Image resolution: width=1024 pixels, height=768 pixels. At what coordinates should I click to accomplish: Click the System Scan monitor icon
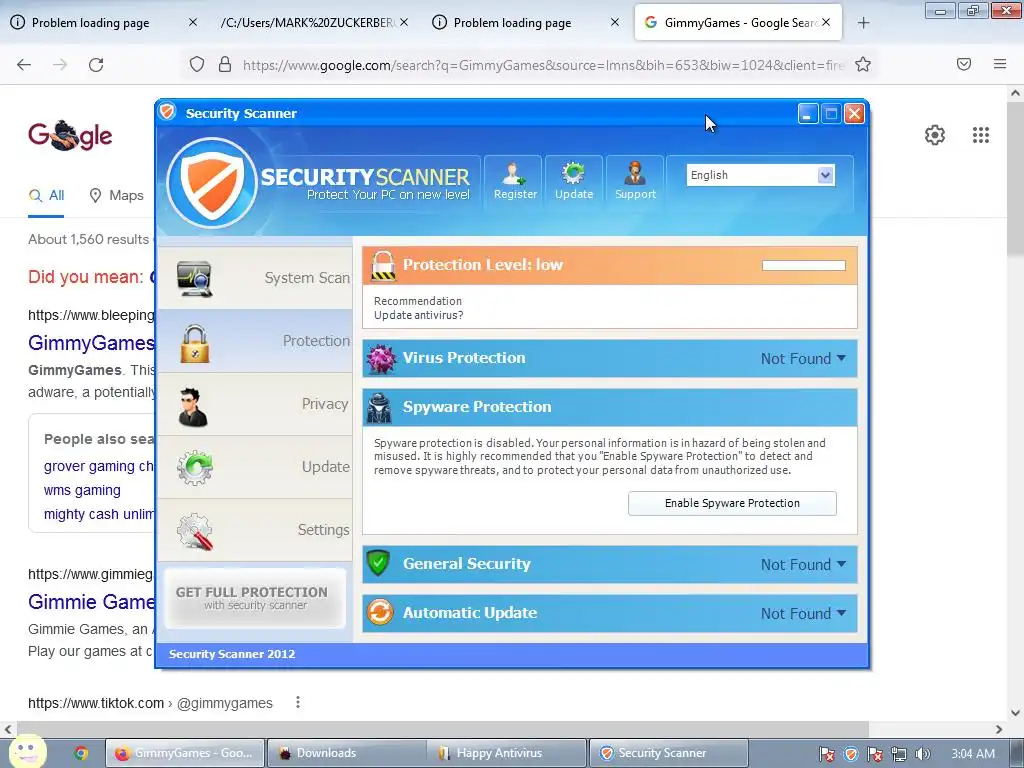click(195, 279)
